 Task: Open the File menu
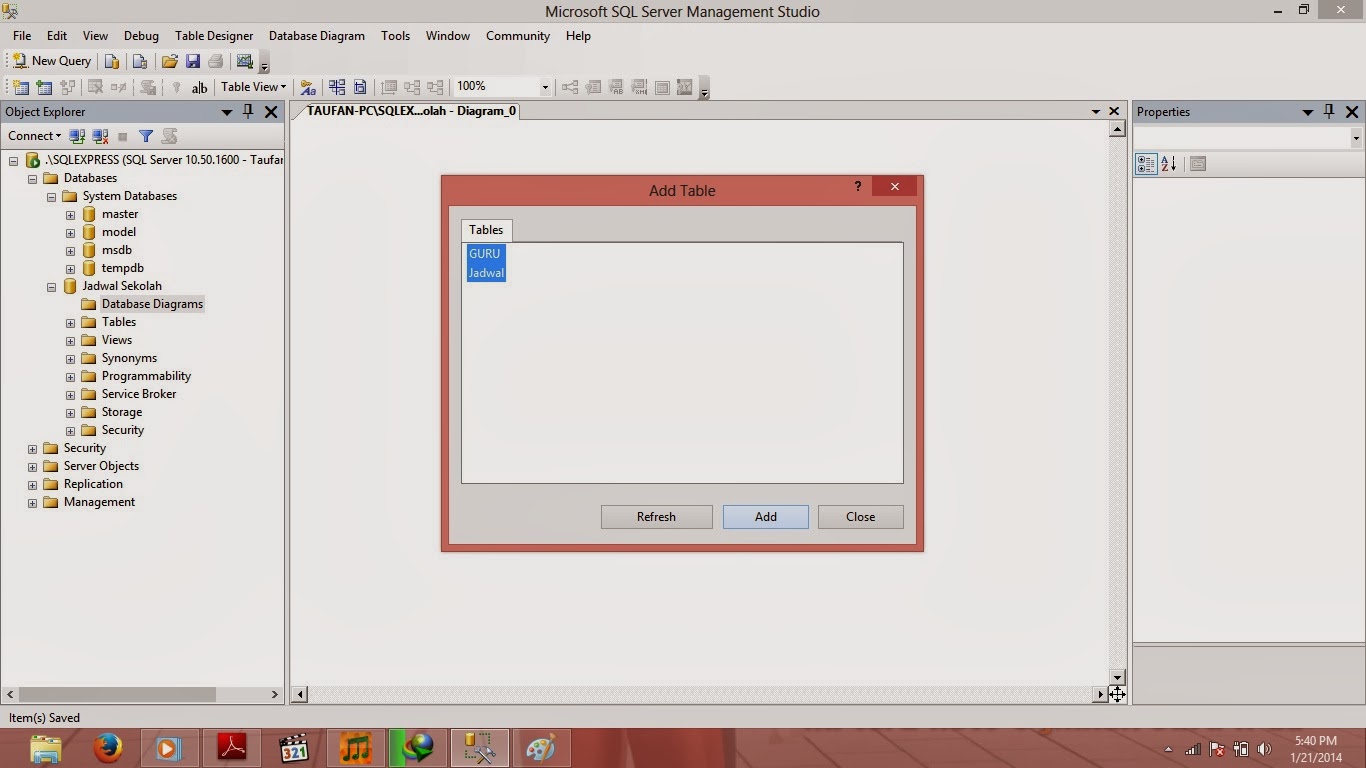click(x=22, y=35)
